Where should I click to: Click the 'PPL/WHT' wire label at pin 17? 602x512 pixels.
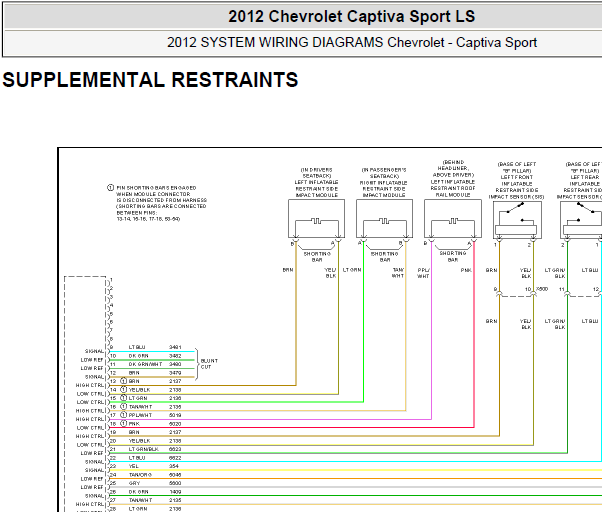coord(141,415)
